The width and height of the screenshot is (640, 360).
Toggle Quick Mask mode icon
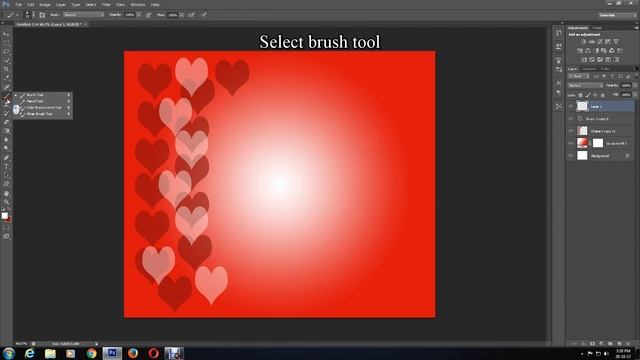coord(6,228)
